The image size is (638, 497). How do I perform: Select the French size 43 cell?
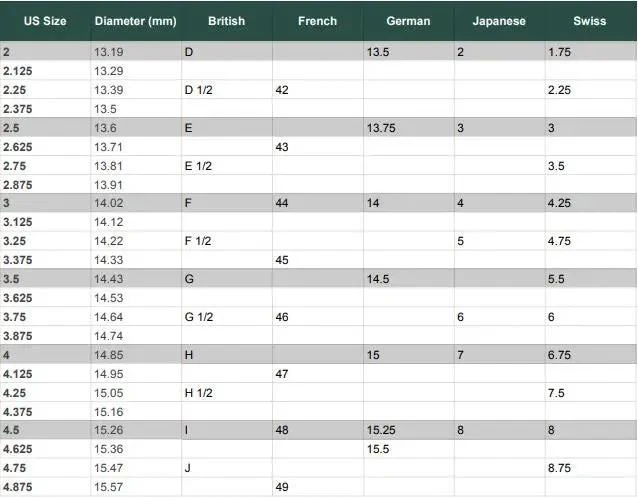click(318, 147)
